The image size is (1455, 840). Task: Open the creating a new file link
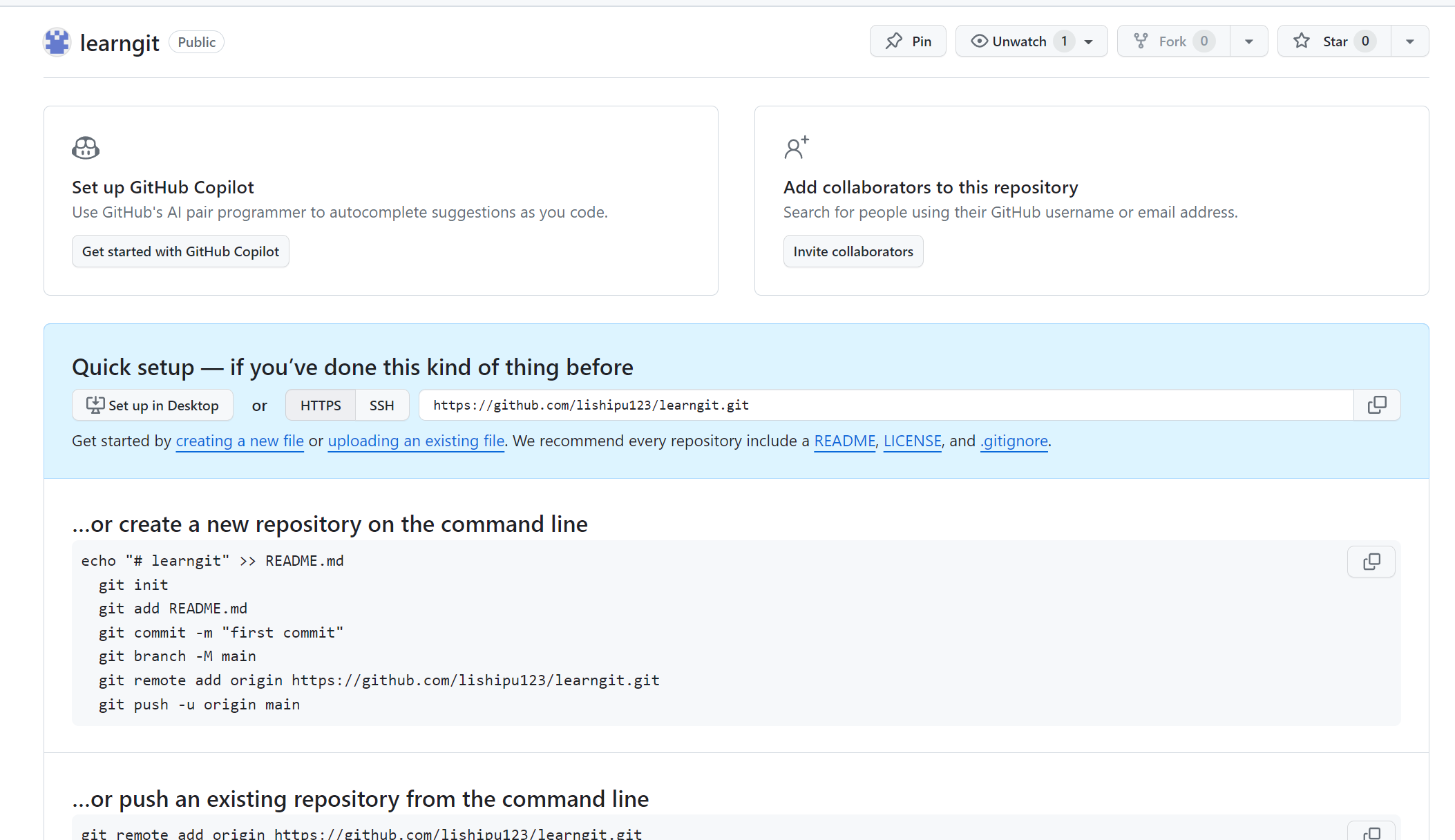coord(240,441)
